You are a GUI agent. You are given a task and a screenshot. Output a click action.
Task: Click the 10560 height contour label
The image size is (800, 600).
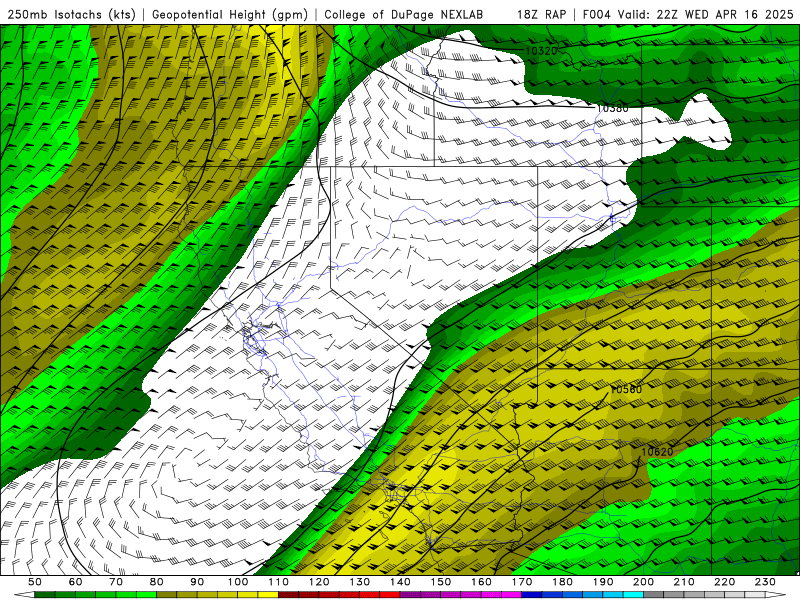pos(626,389)
